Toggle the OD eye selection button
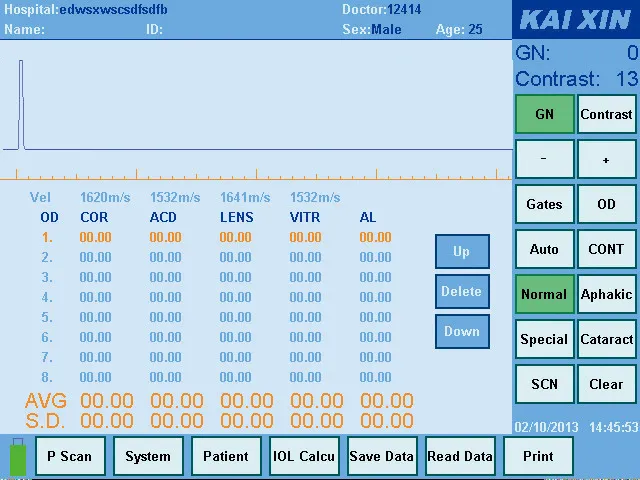Viewport: 640px width, 480px height. point(606,204)
